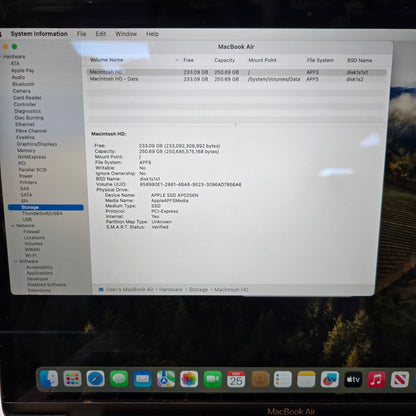Screen dimensions: 416x416
Task: Open the Help menu
Action: pyautogui.click(x=152, y=34)
